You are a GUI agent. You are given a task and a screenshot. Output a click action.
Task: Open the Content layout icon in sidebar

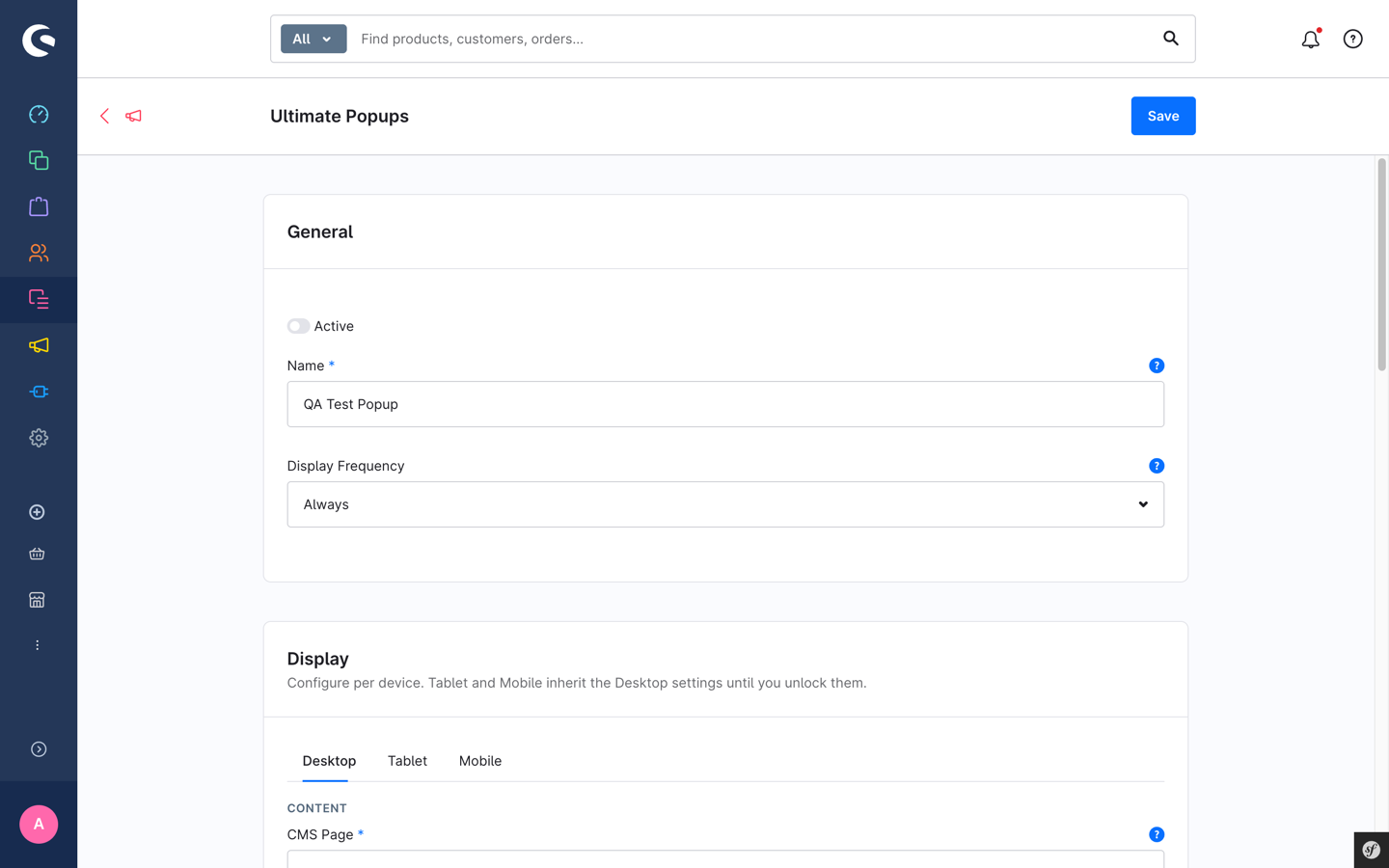click(39, 299)
